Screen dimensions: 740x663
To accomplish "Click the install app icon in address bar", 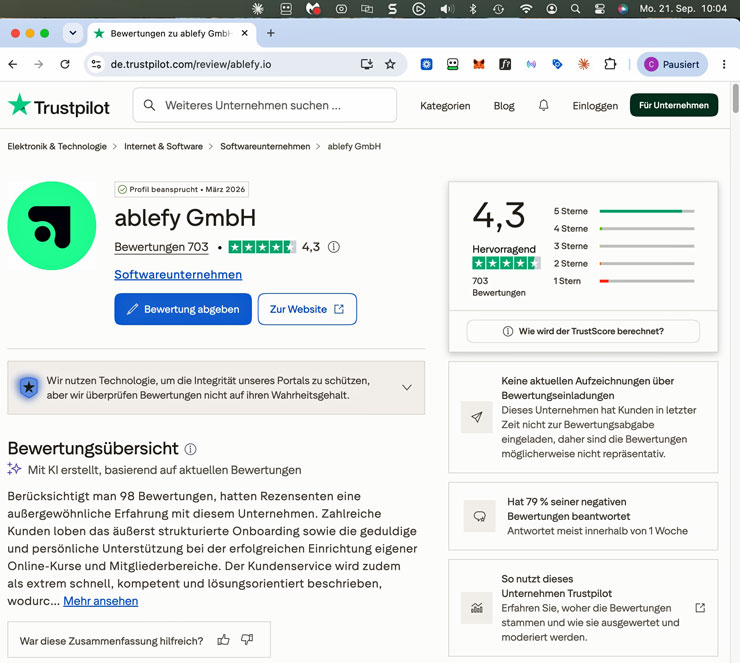I will coord(367,64).
